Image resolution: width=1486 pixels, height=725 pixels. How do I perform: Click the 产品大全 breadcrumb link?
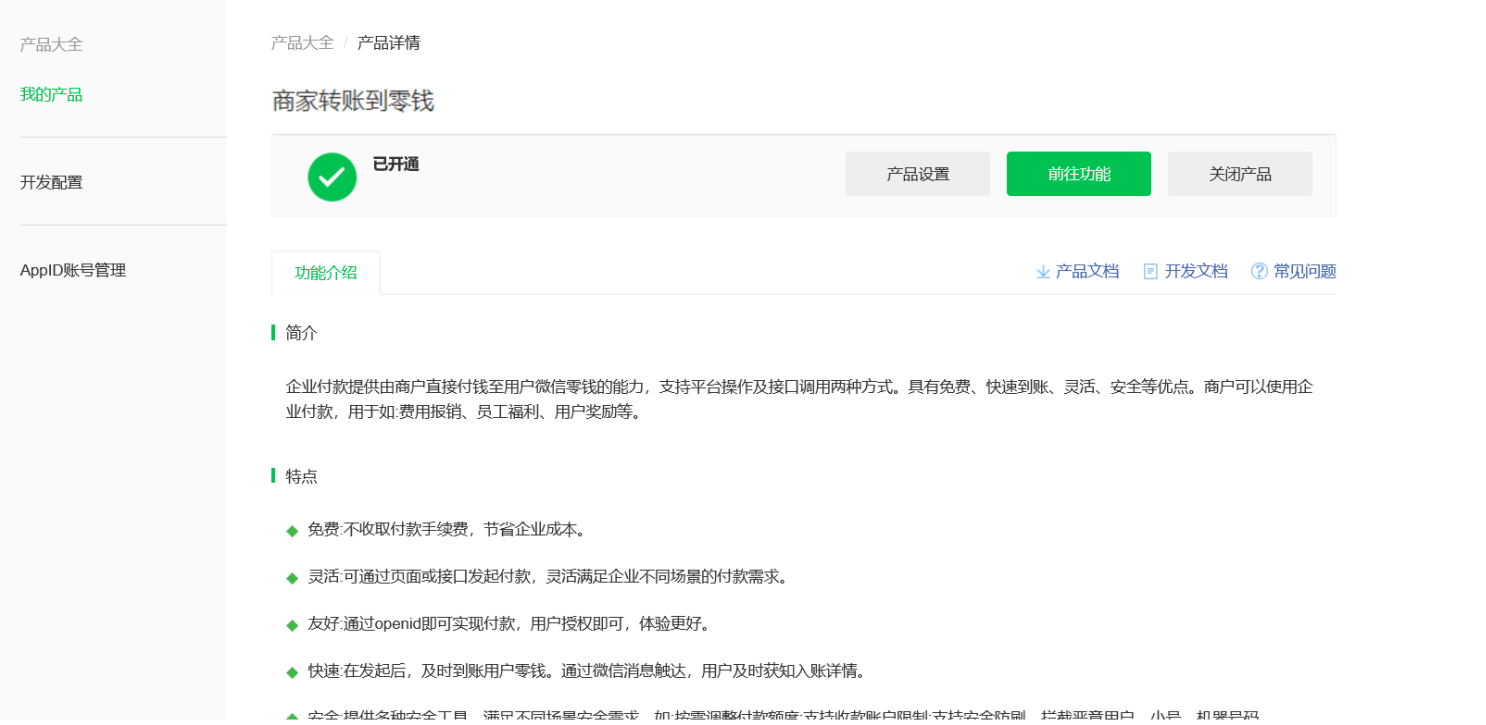click(302, 43)
